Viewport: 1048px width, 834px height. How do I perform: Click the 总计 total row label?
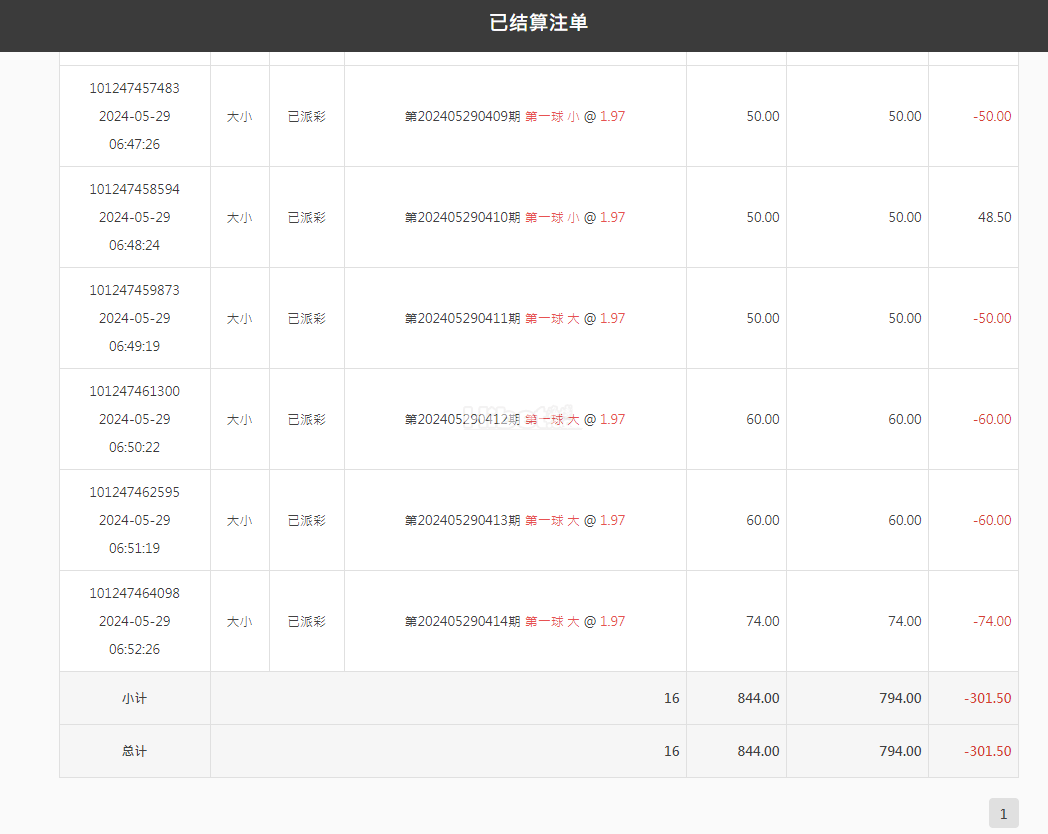tap(134, 751)
